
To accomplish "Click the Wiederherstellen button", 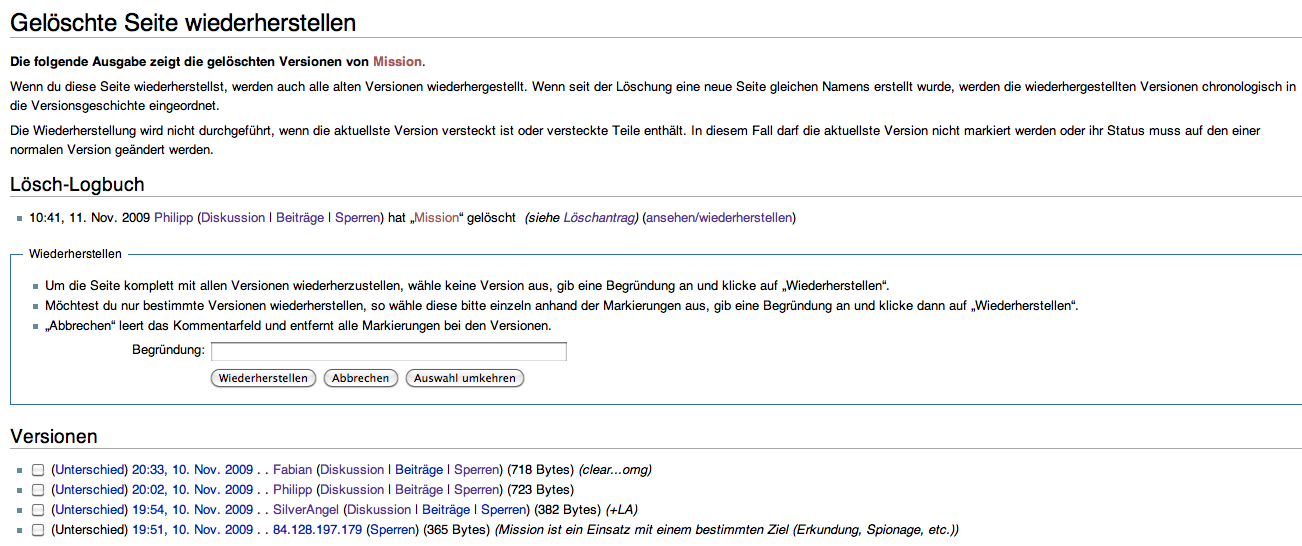I will 263,378.
